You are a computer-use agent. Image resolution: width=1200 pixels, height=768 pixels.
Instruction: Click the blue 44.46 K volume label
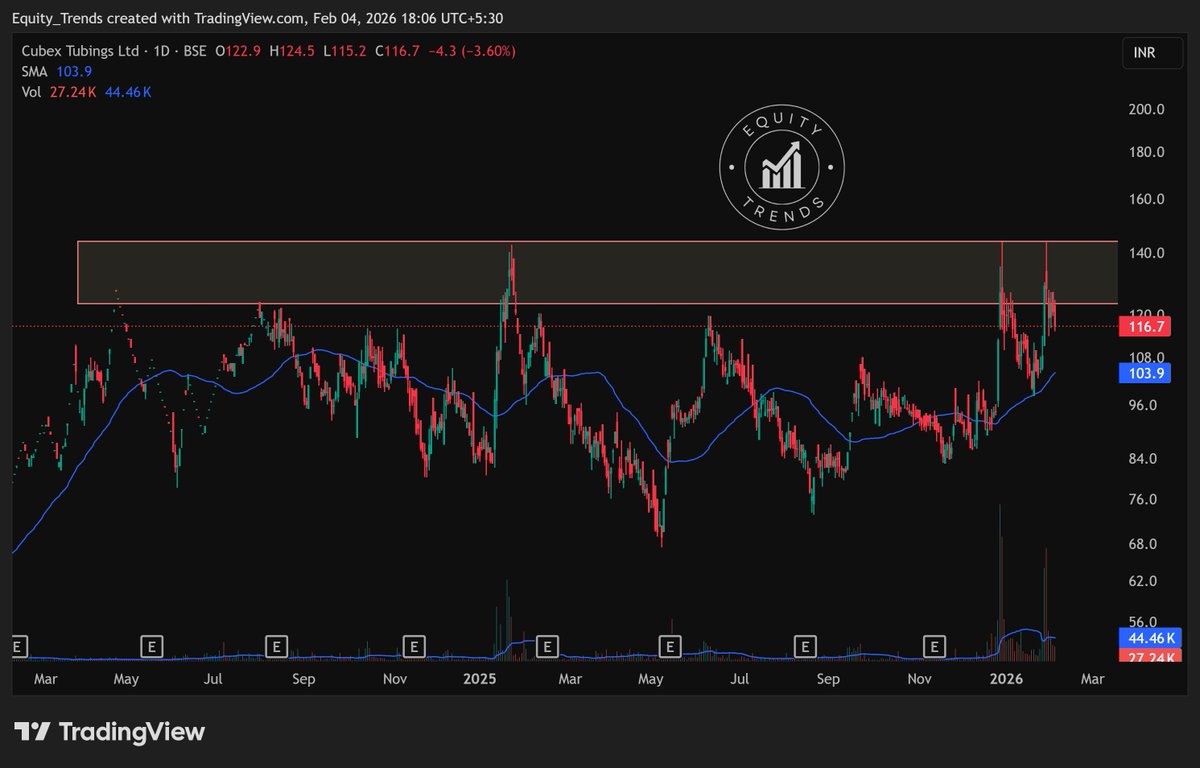pos(1152,637)
